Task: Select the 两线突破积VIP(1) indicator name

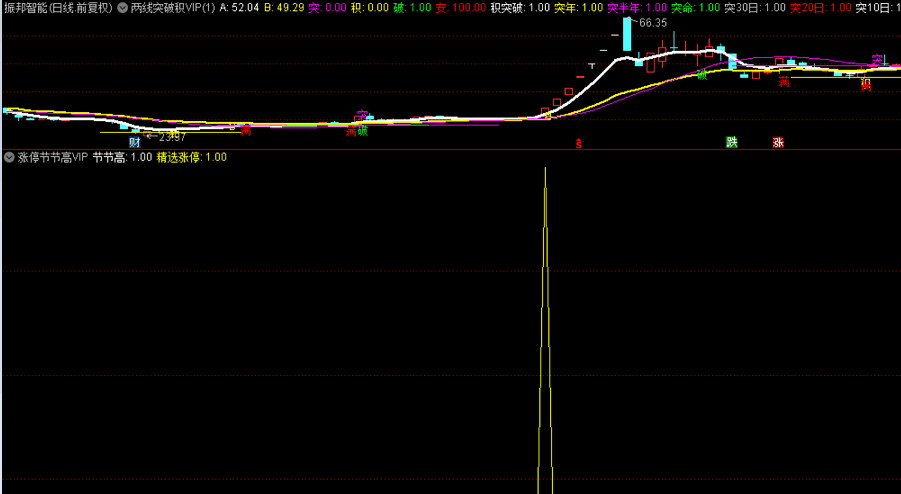Action: 173,7
